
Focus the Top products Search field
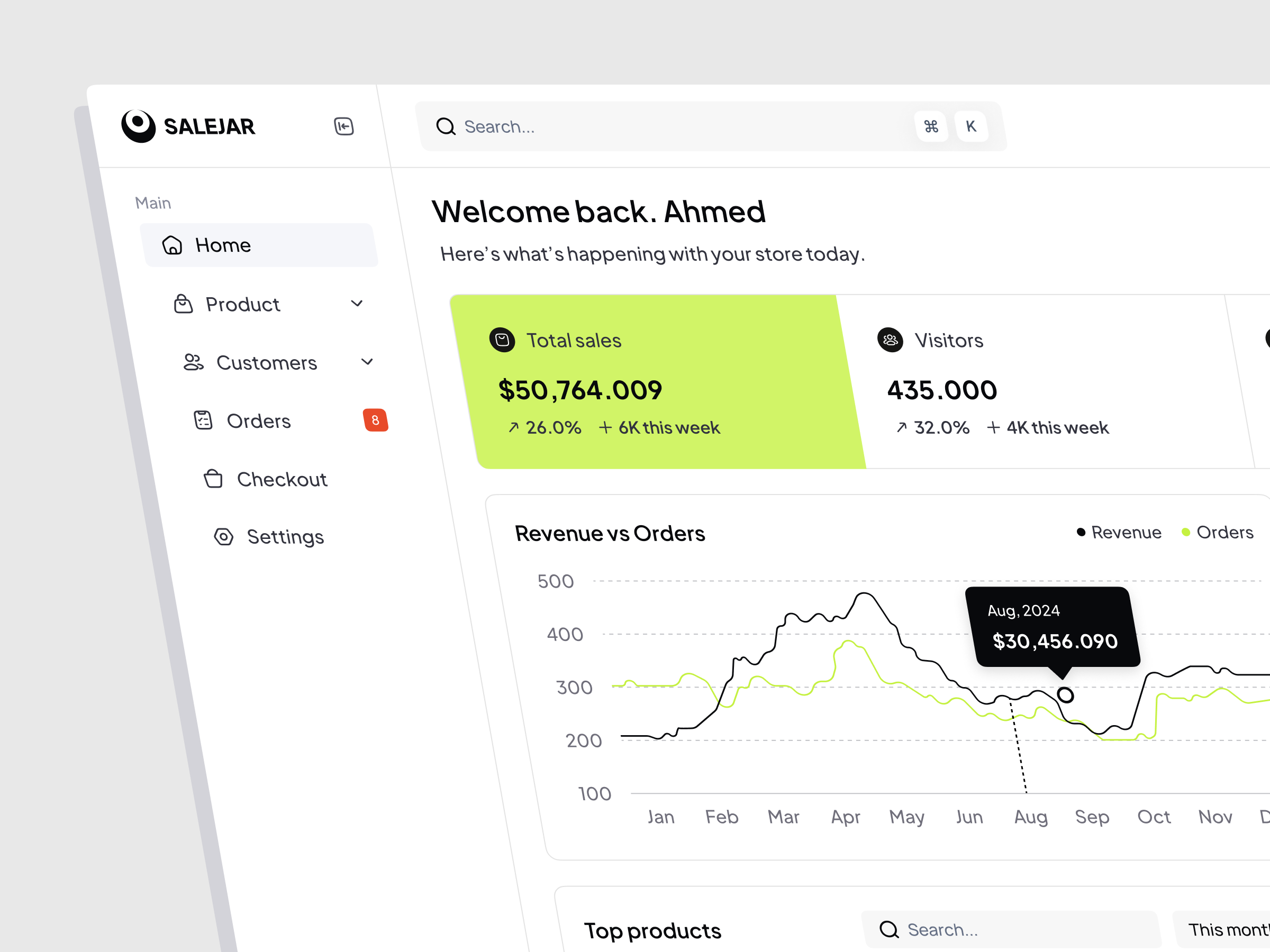pyautogui.click(x=1012, y=929)
